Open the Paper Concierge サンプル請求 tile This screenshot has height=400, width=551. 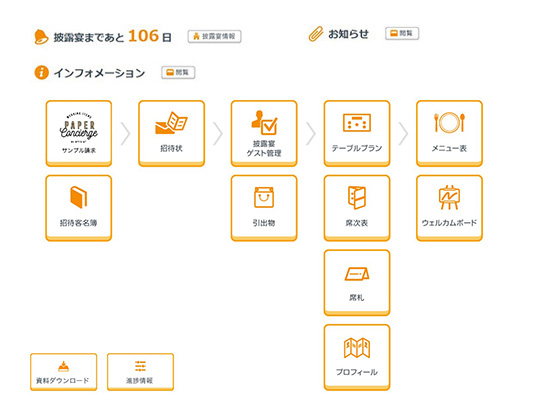[79, 133]
